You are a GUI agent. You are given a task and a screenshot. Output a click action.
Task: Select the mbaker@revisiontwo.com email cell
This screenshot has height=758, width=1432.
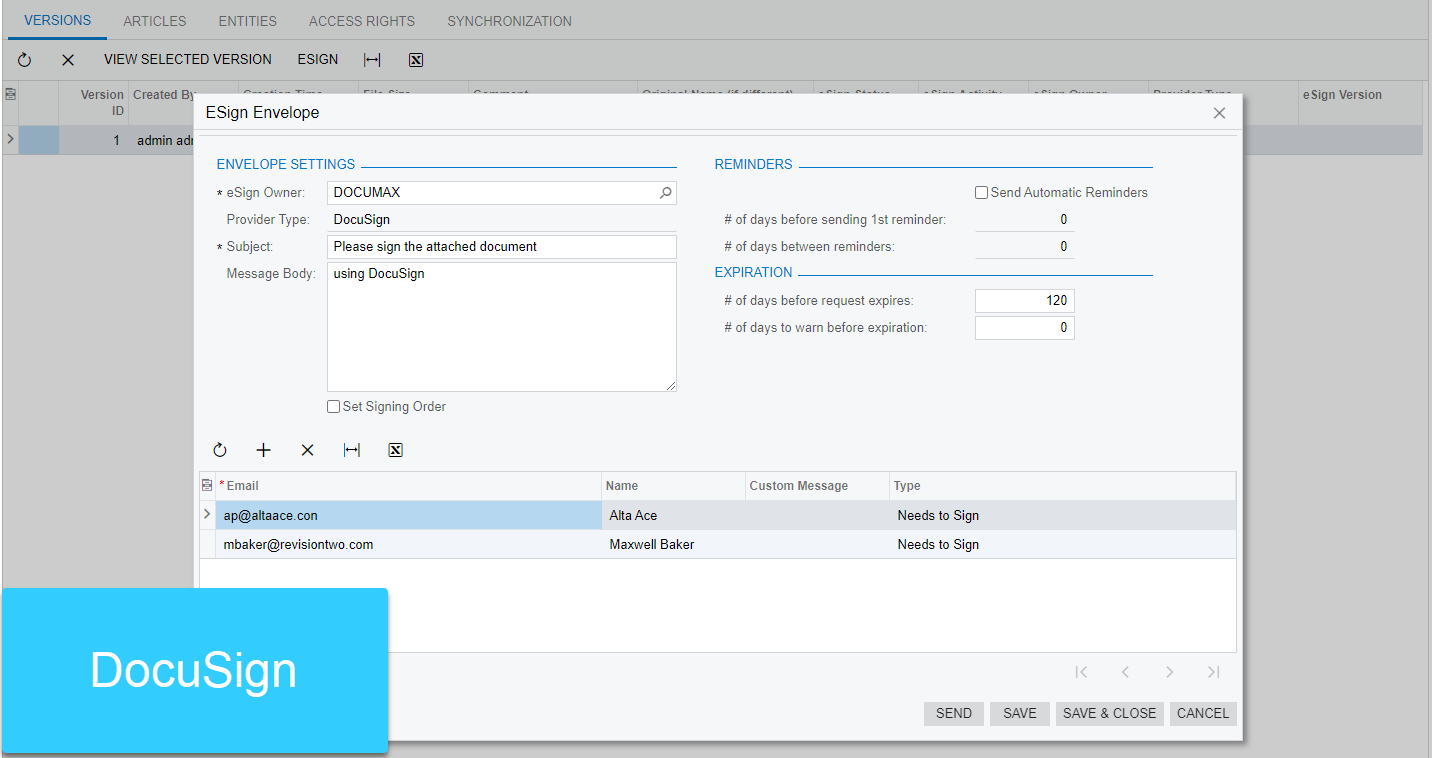click(x=408, y=545)
